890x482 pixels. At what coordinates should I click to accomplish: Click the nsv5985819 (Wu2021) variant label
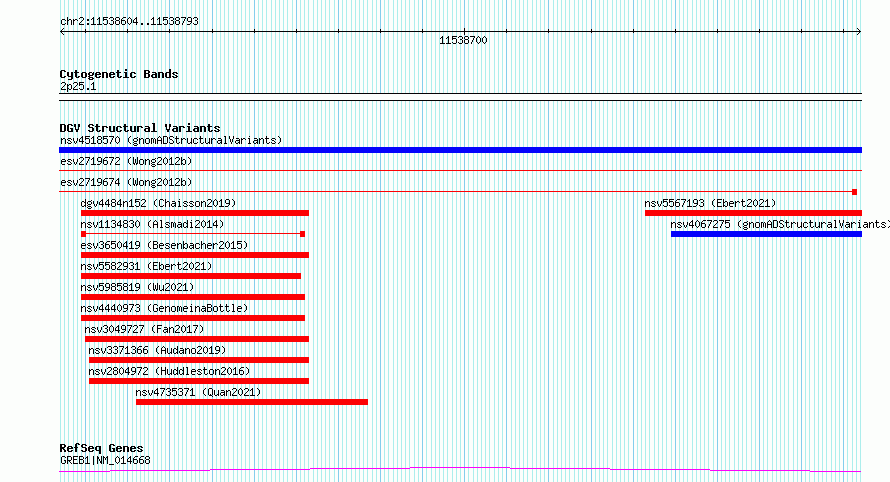(137, 287)
